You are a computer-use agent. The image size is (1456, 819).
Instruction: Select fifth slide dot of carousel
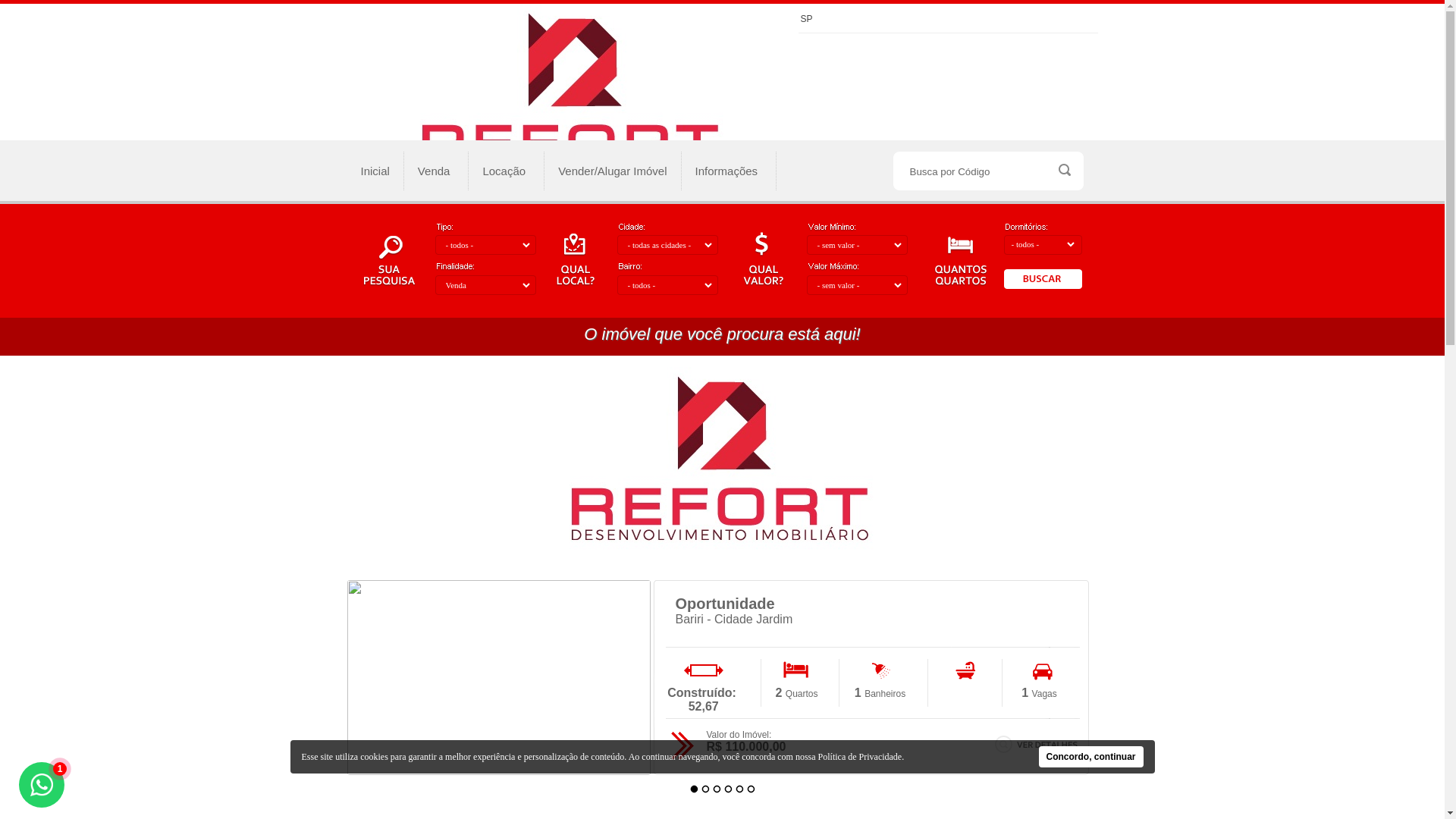739,789
